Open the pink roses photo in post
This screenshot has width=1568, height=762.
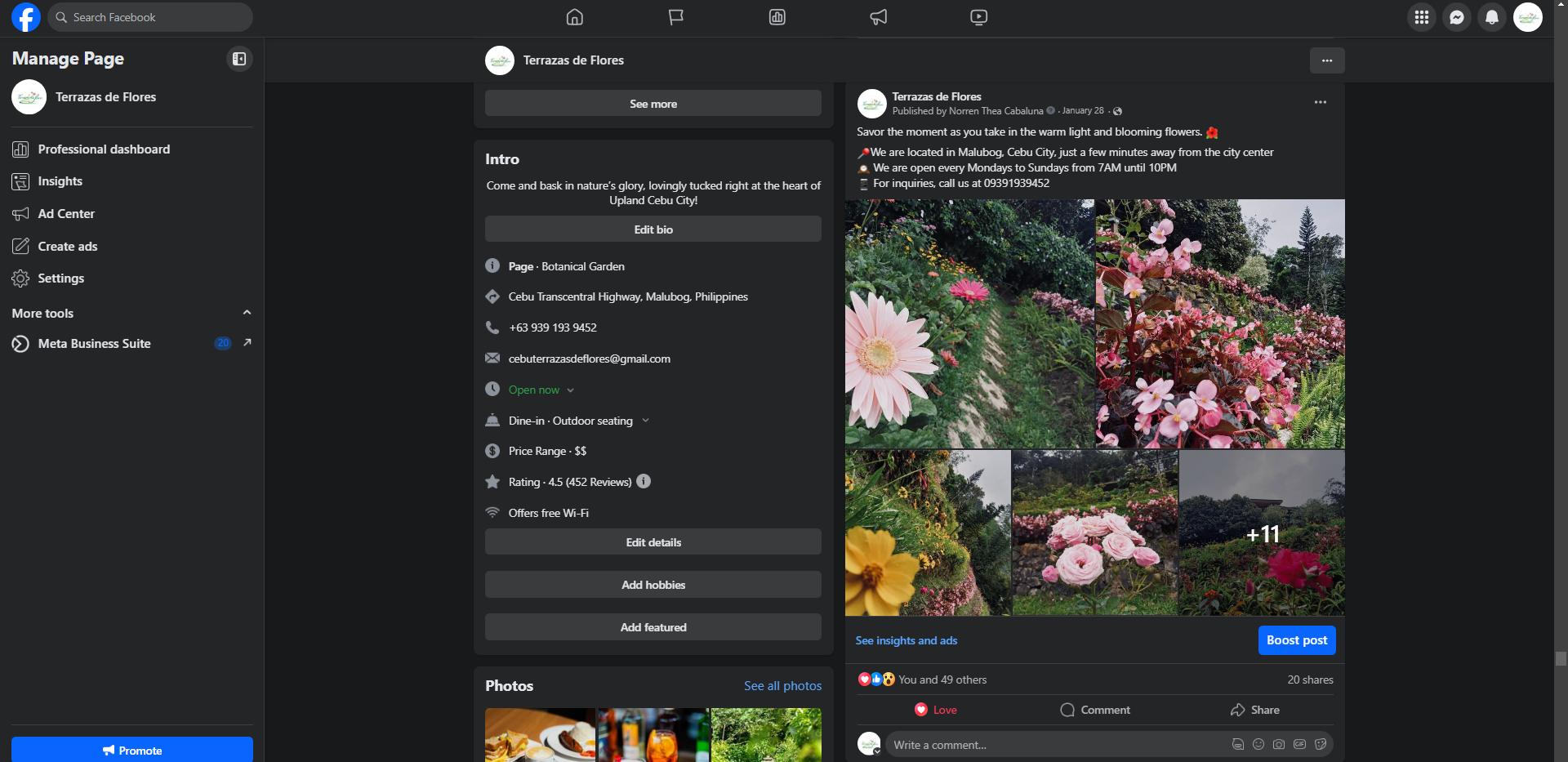1095,533
